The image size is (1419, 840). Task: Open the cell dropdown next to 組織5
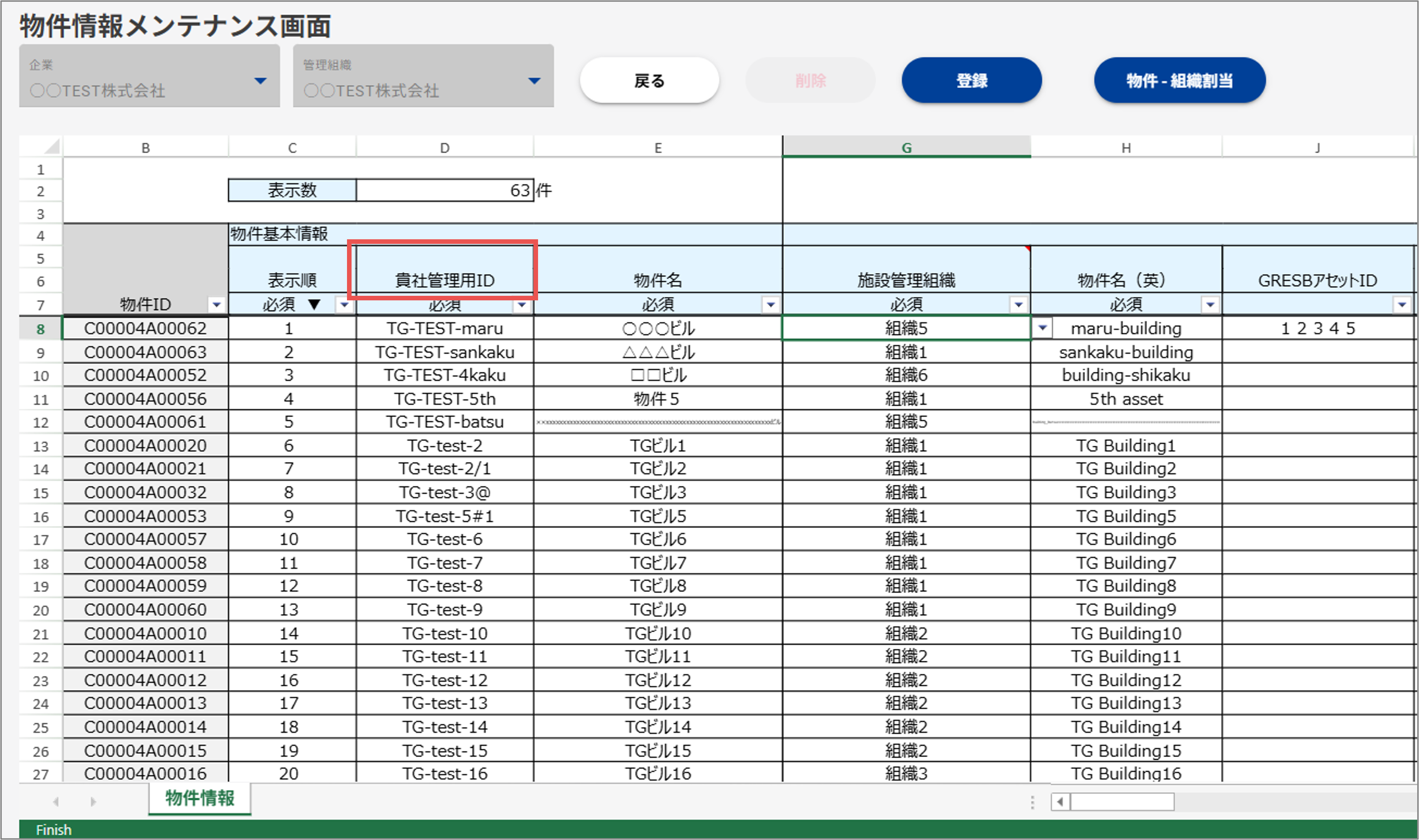(1042, 328)
